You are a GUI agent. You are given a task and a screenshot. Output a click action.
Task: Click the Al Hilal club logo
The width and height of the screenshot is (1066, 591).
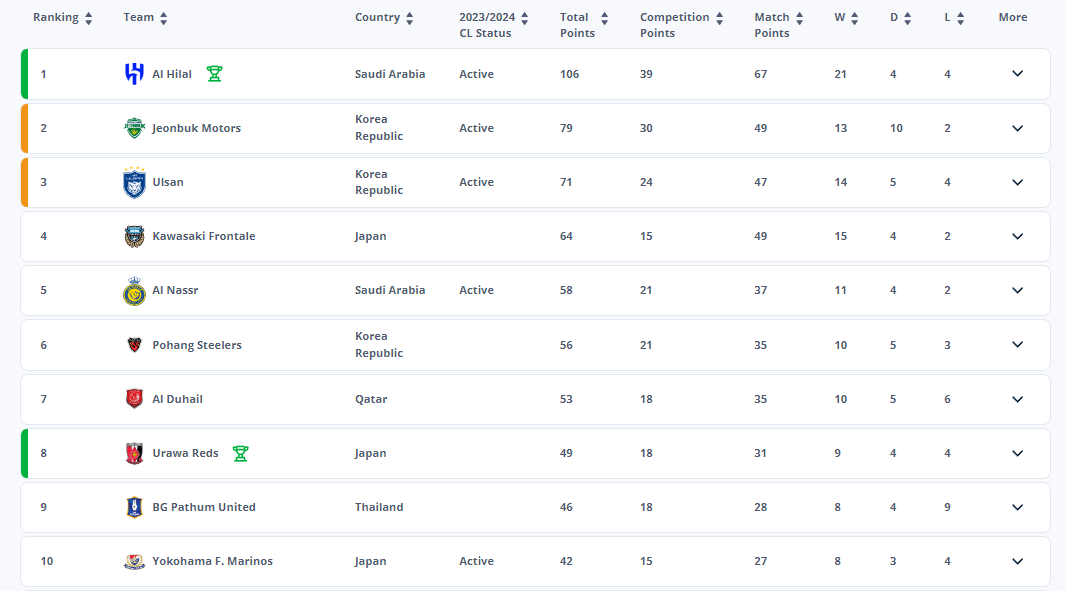[134, 74]
